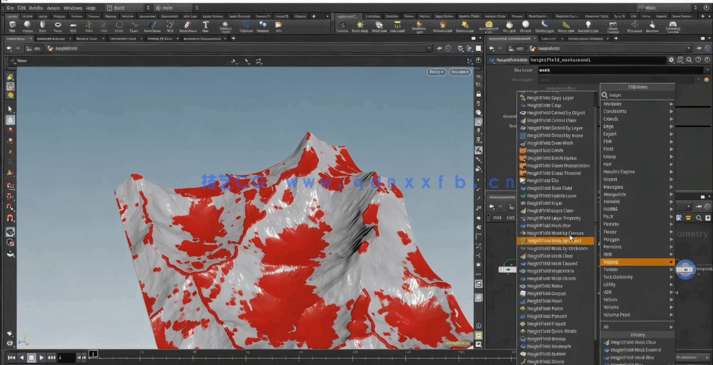Click the TAB menu search field
Image resolution: width=713 pixels, height=365 pixels.
pyautogui.click(x=637, y=95)
